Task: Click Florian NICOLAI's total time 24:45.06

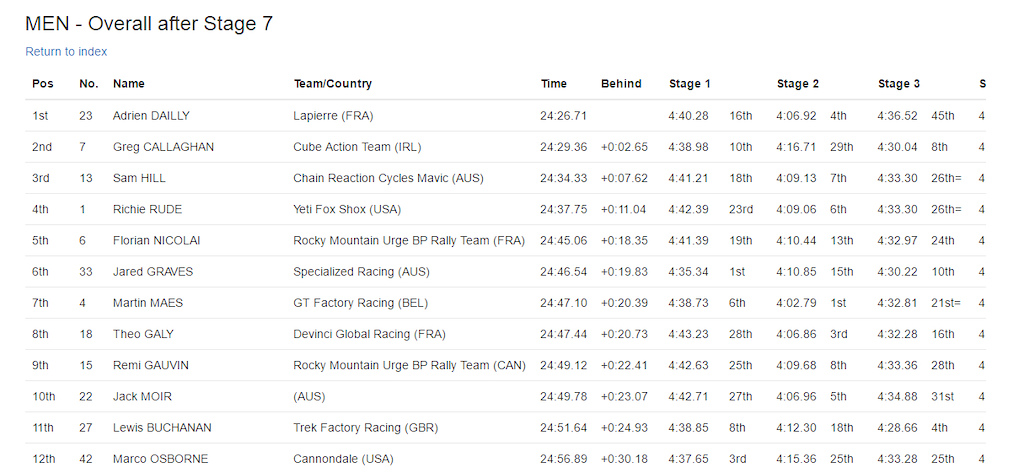Action: [564, 241]
